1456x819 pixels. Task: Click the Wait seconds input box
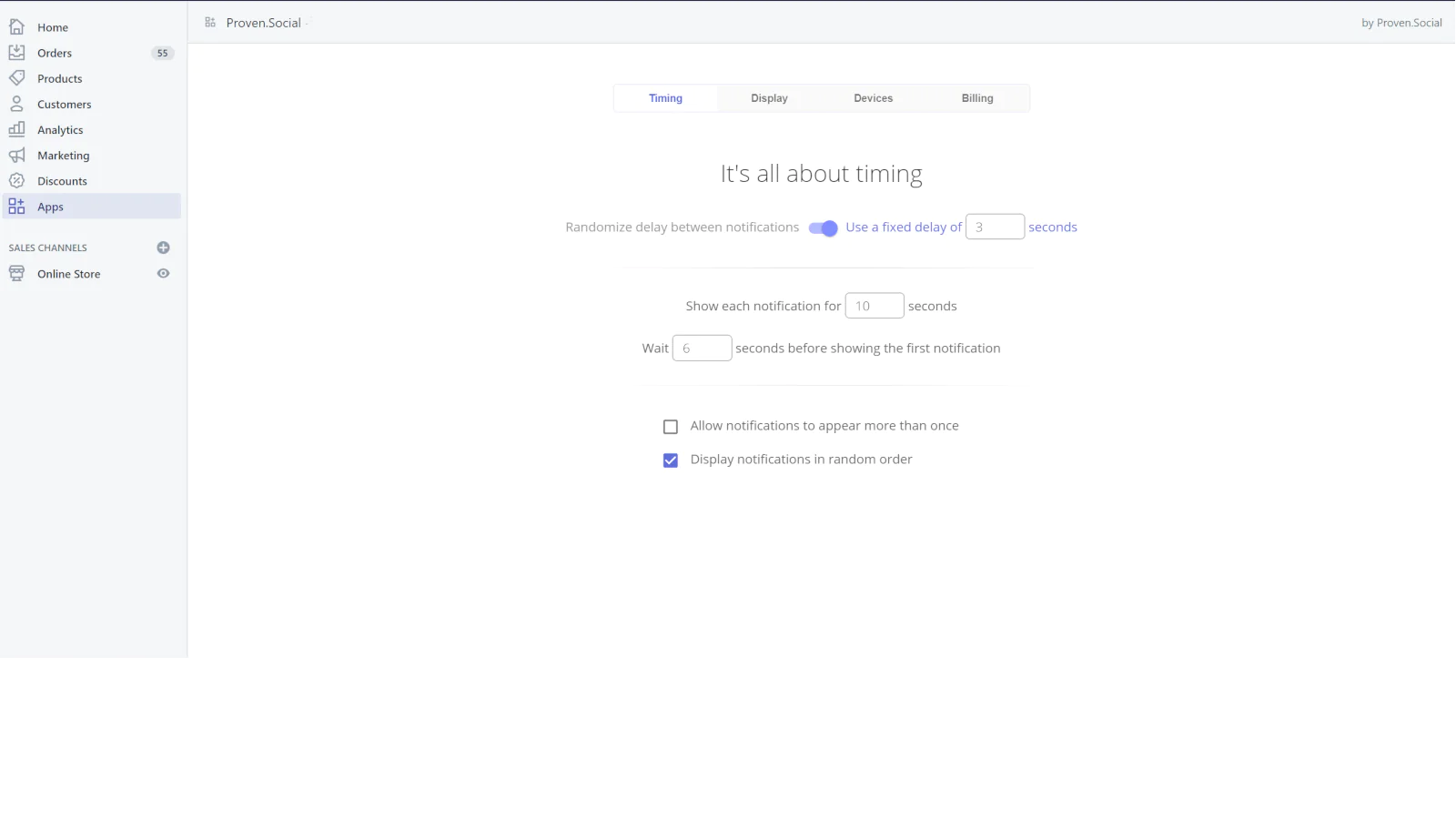tap(702, 349)
